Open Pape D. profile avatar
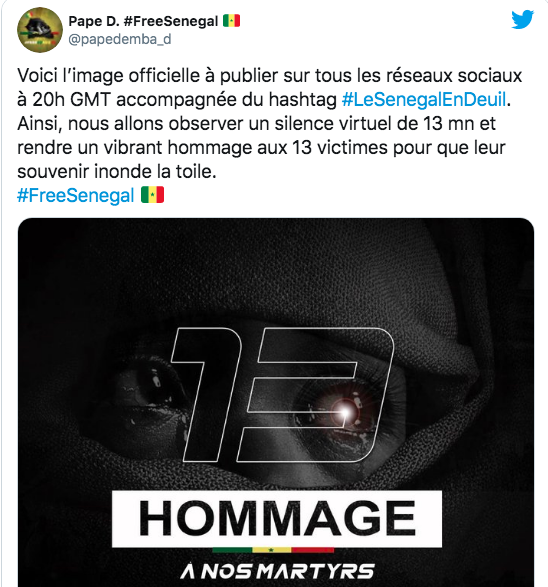Viewport: 548px width, 587px height. [40, 30]
